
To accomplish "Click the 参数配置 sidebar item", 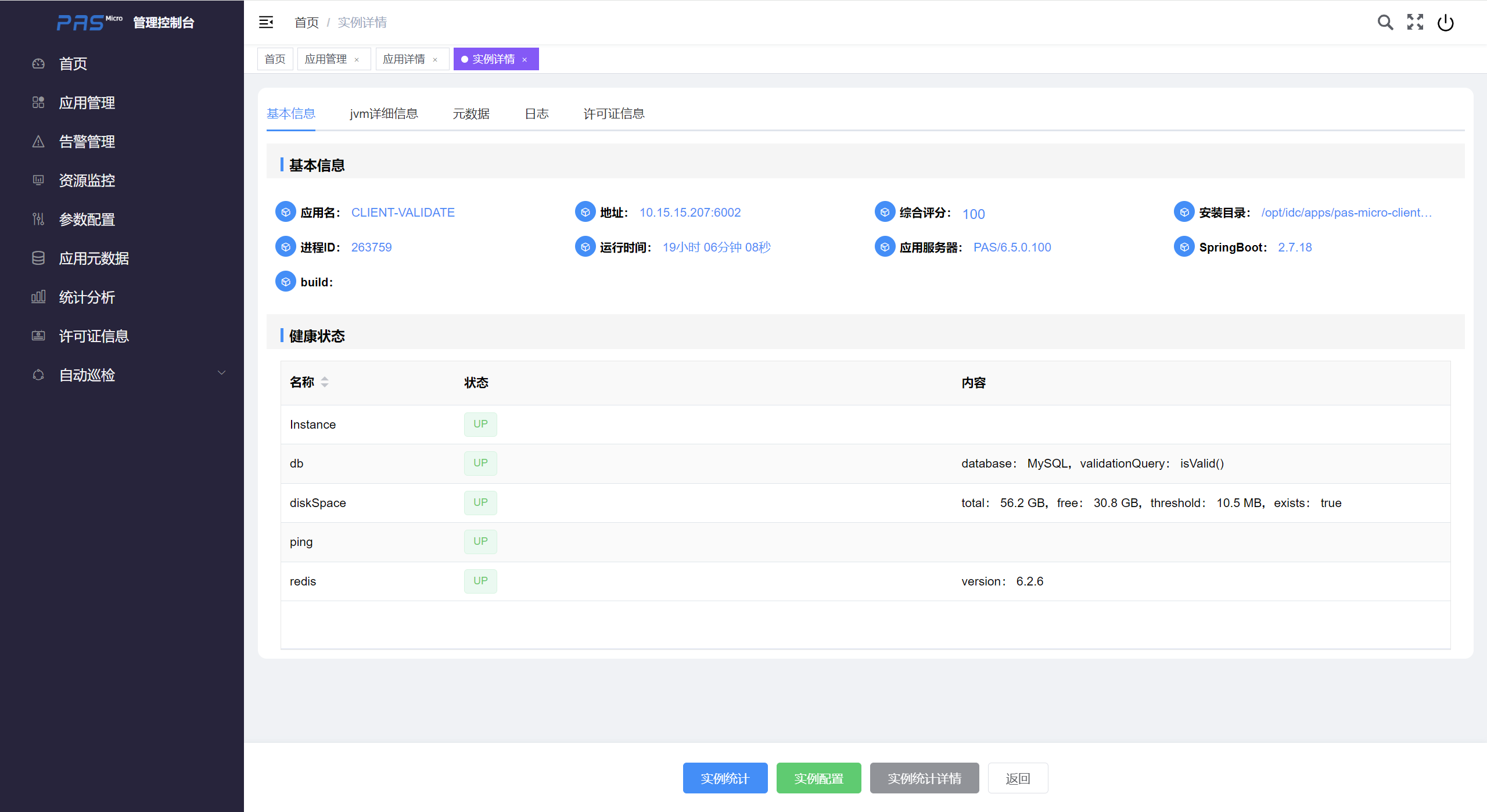I will 87,220.
